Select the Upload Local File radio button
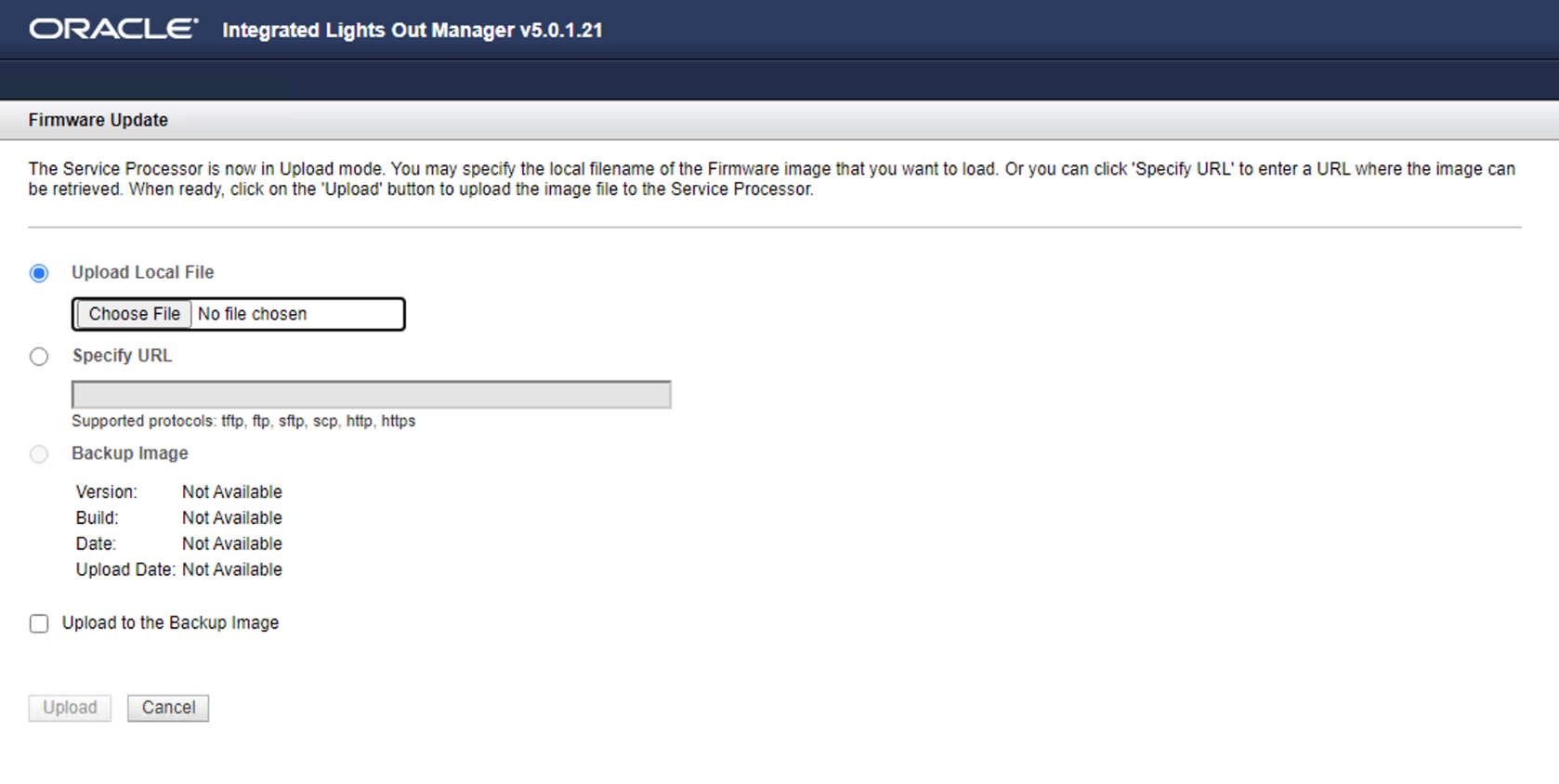The width and height of the screenshot is (1559, 784). click(x=39, y=273)
